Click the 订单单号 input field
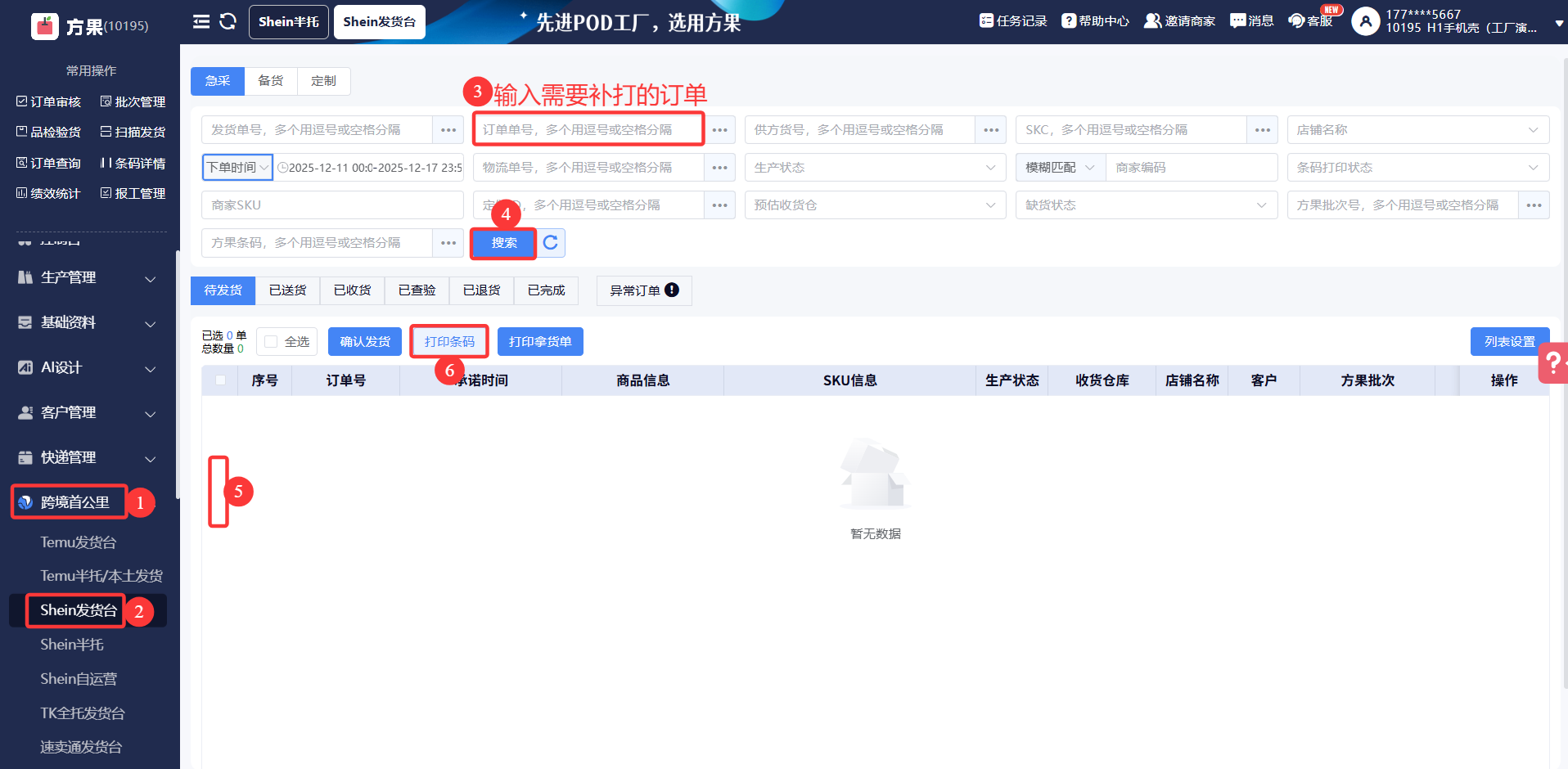The image size is (1568, 769). tap(588, 130)
